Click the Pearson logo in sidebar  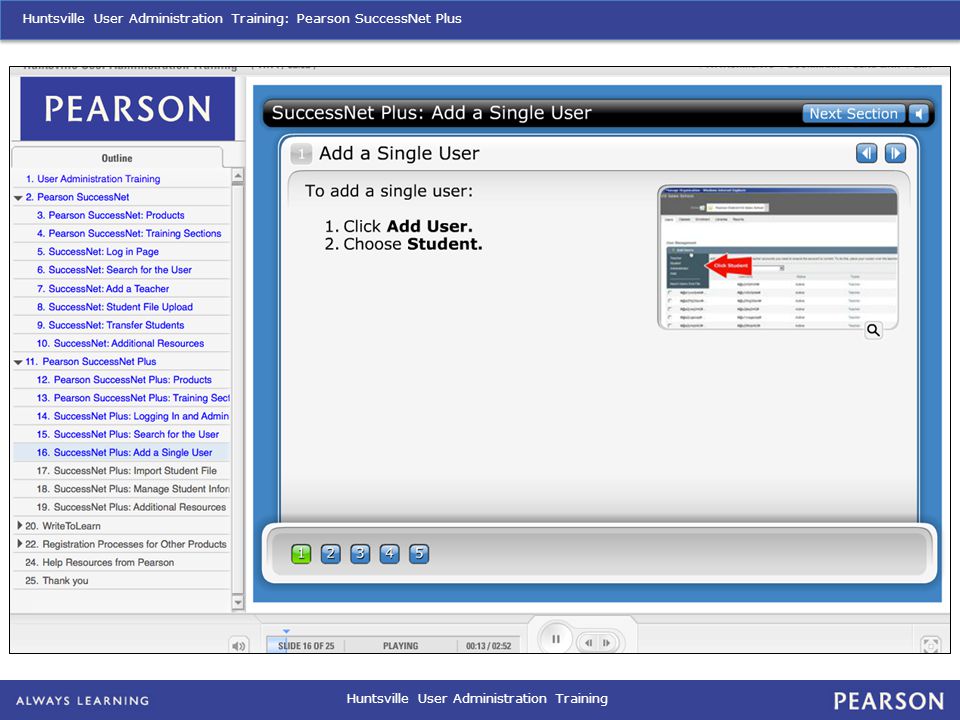click(127, 108)
